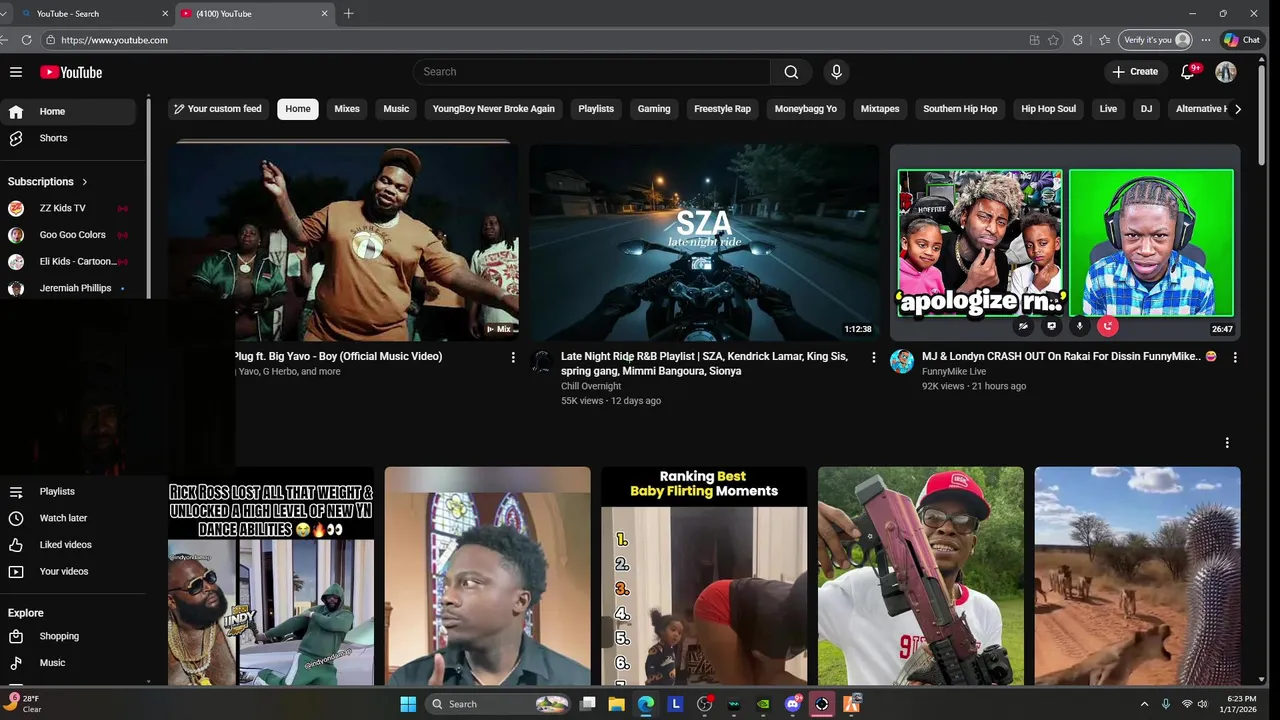Open Edge settings and more menu
This screenshot has width=1280, height=720.
coord(1206,40)
